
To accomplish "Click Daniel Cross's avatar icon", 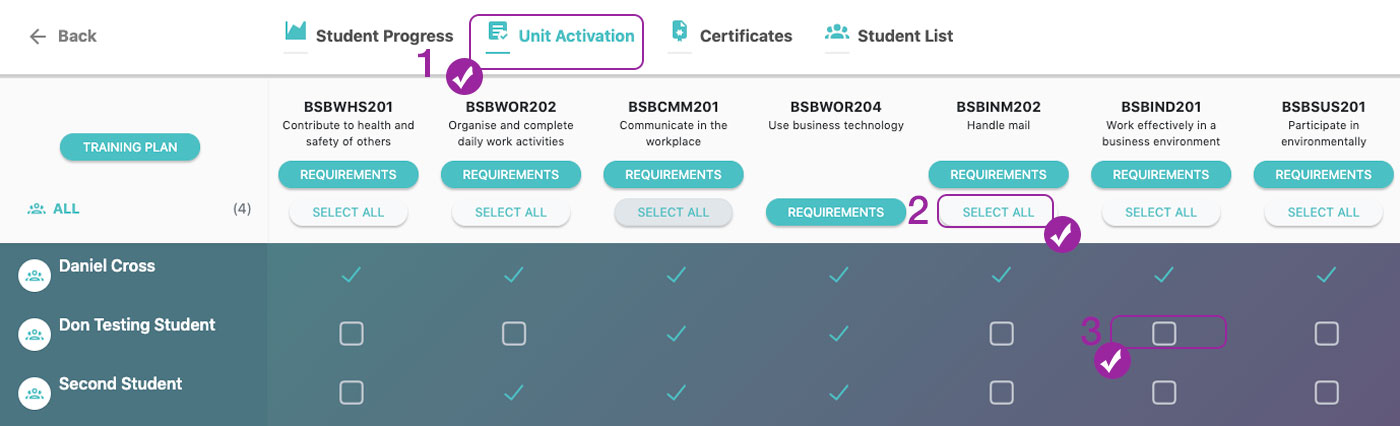I will click(35, 275).
